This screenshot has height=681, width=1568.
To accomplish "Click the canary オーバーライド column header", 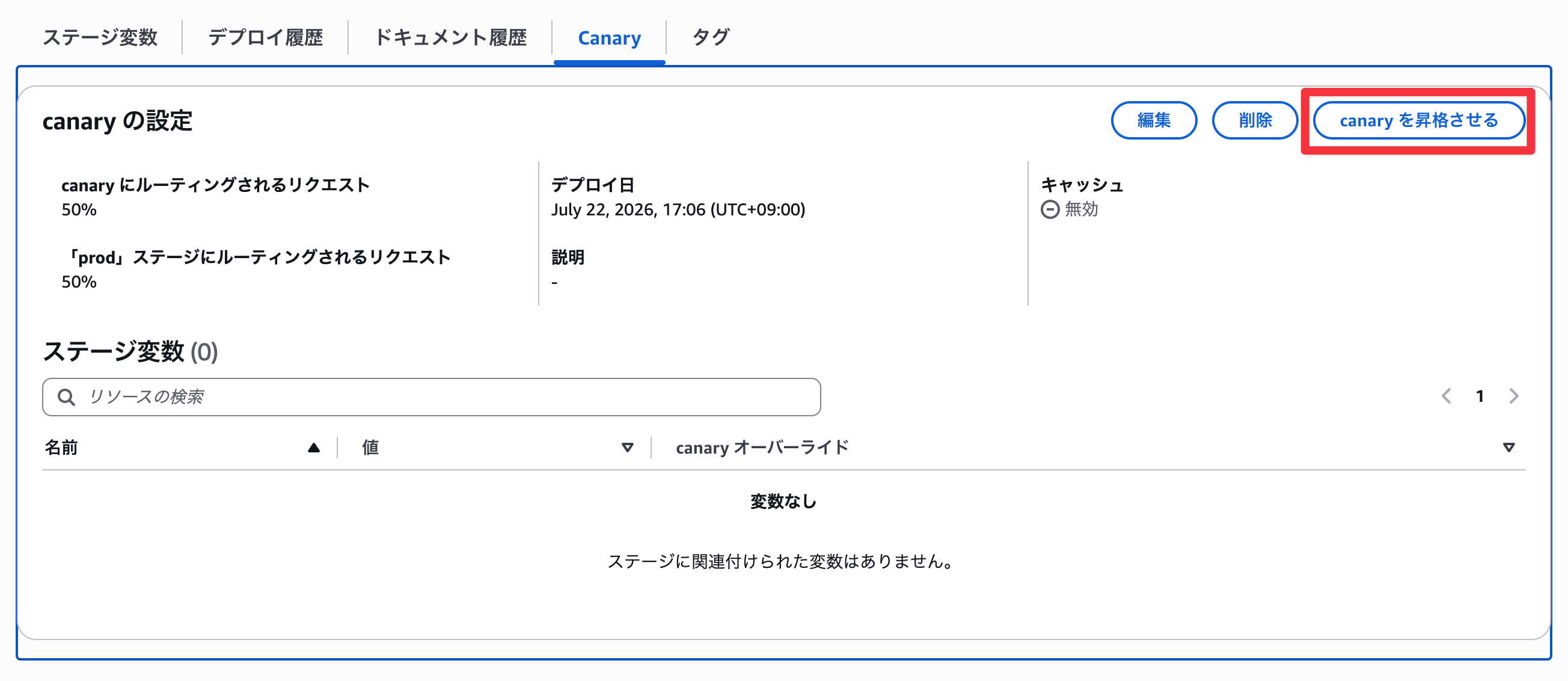I will pos(762,448).
